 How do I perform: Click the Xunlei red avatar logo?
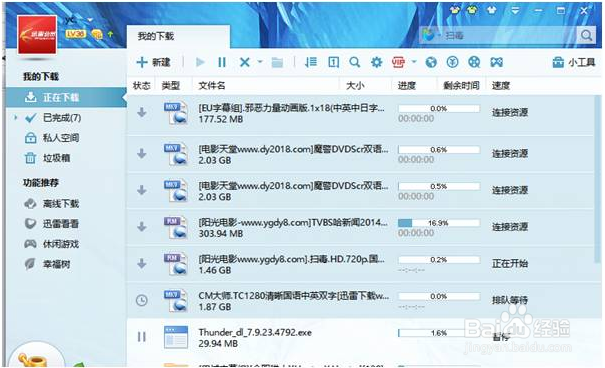click(37, 35)
